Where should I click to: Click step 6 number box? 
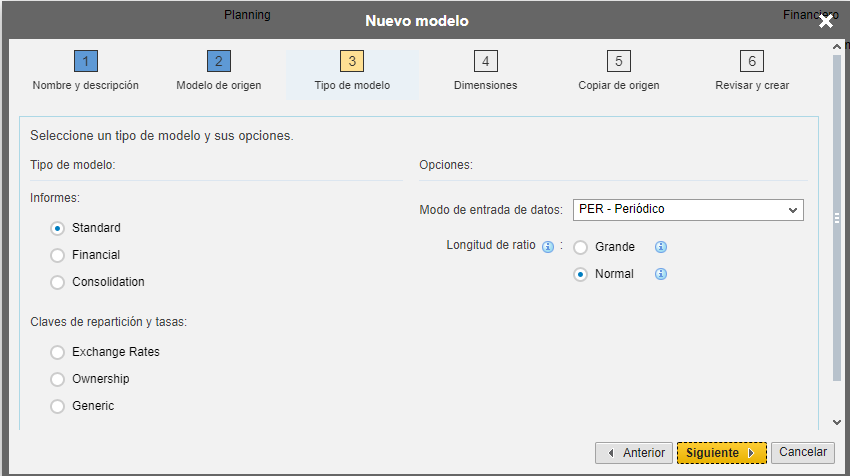click(752, 61)
